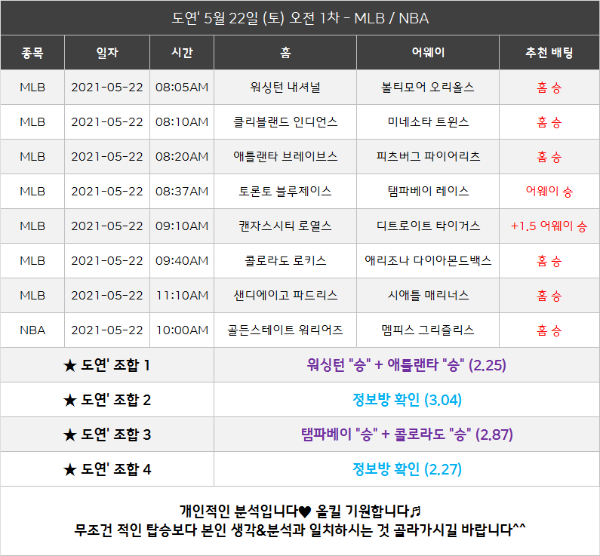Click '홈 승' in the 워싱턴 내셔널 row
Image resolution: width=600 pixels, height=556 pixels.
pyautogui.click(x=549, y=88)
